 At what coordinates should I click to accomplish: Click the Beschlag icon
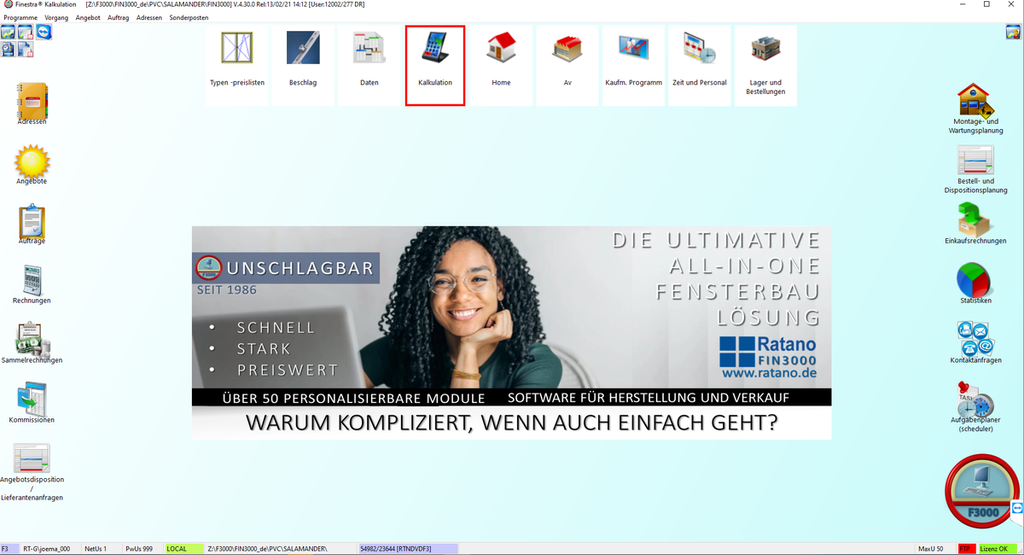click(x=303, y=58)
